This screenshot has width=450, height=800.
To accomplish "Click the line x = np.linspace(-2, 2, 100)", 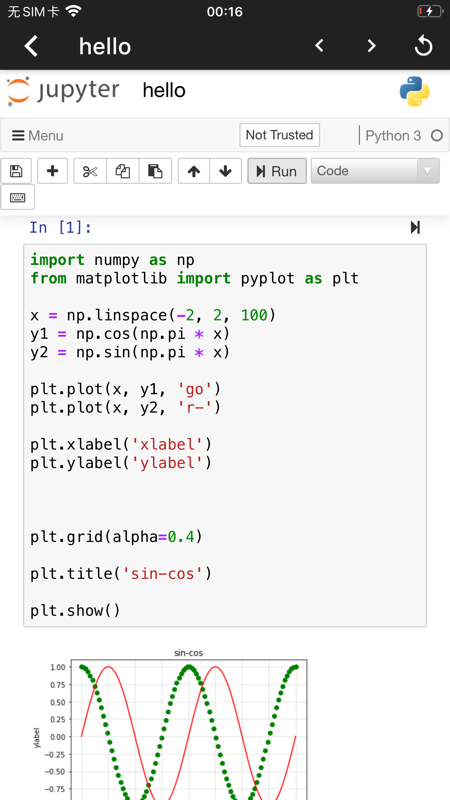I will (153, 315).
